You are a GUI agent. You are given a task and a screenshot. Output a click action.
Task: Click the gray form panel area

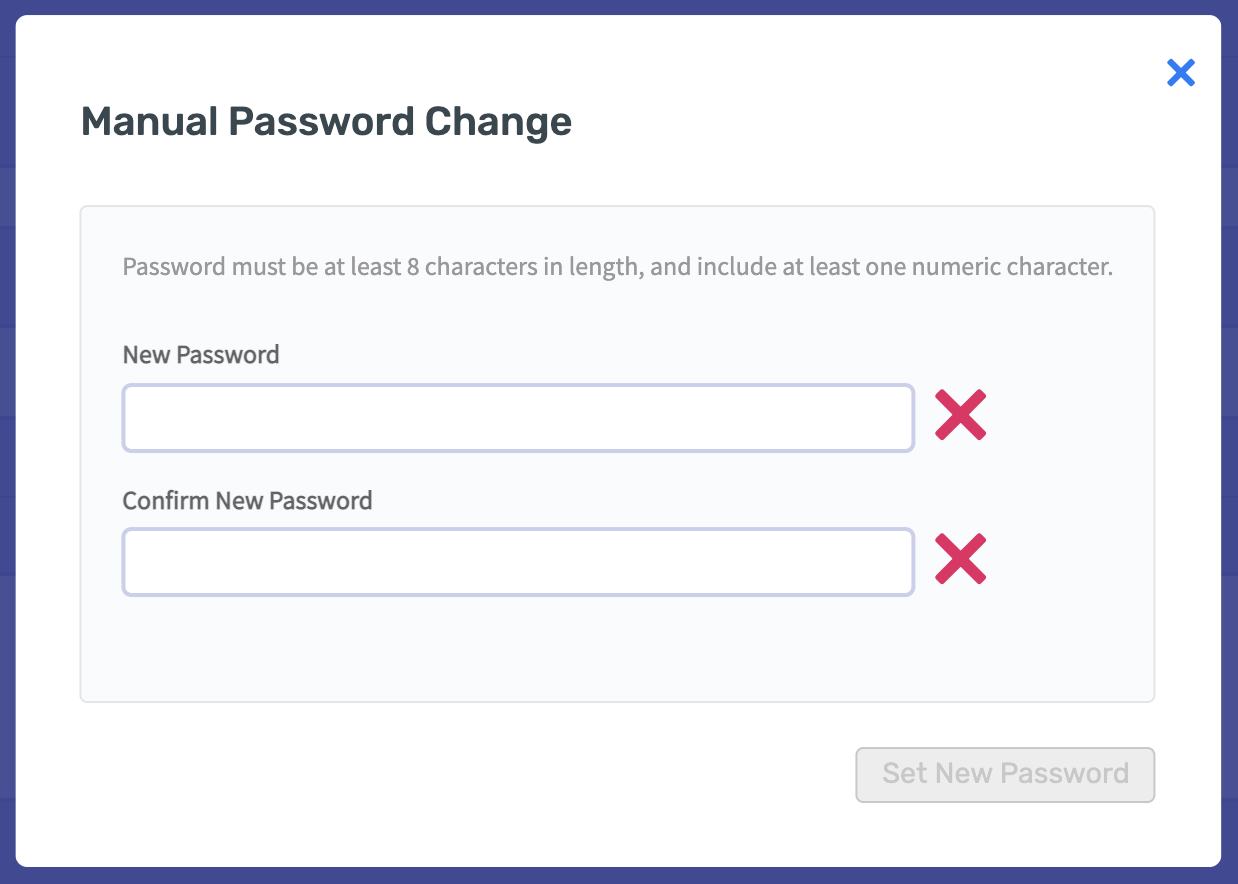[x=617, y=650]
